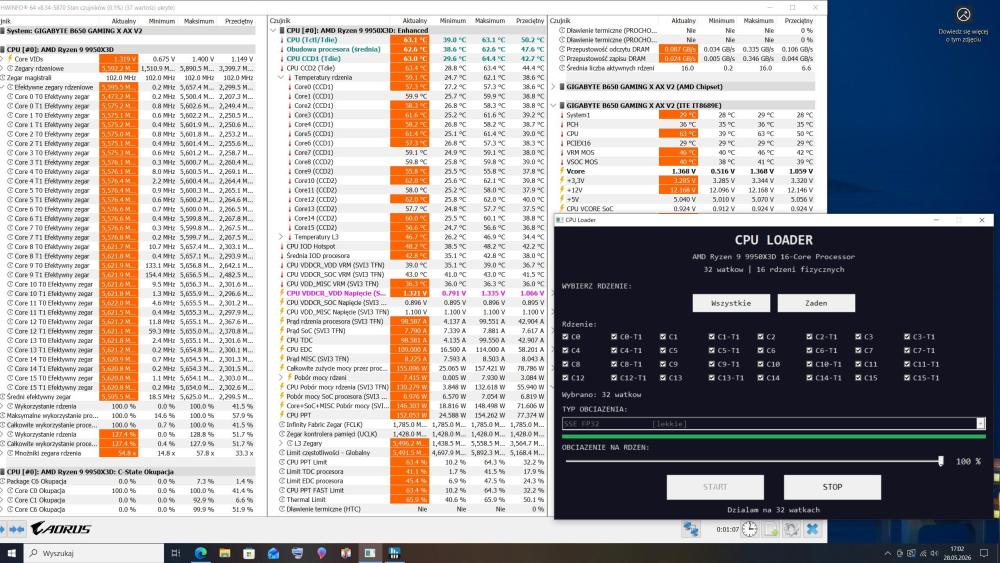Open the volume control tray icon
The height and width of the screenshot is (563, 1000).
(934, 553)
